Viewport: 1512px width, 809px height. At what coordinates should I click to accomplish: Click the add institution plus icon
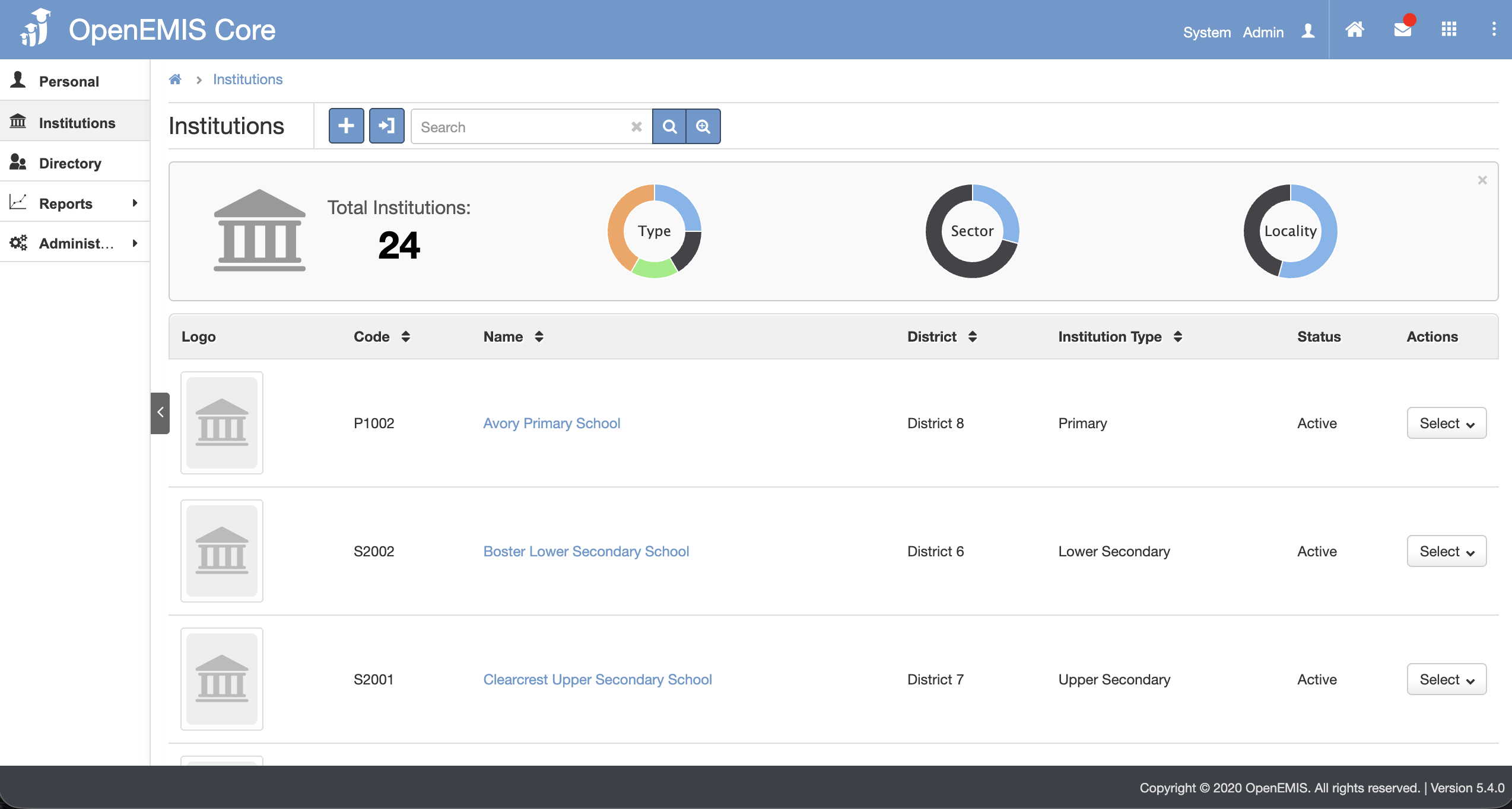[x=346, y=126]
